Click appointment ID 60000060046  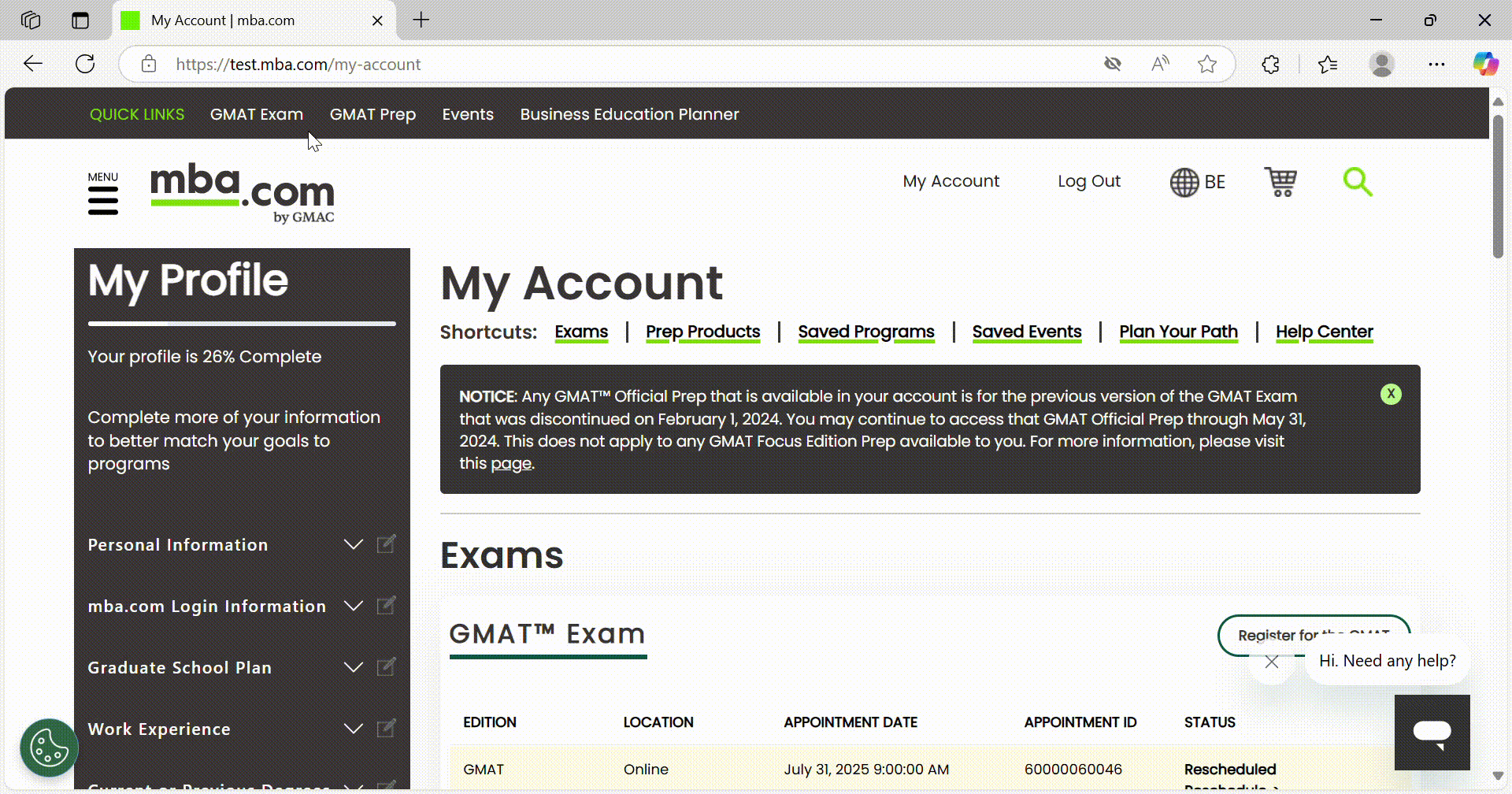[x=1073, y=770]
